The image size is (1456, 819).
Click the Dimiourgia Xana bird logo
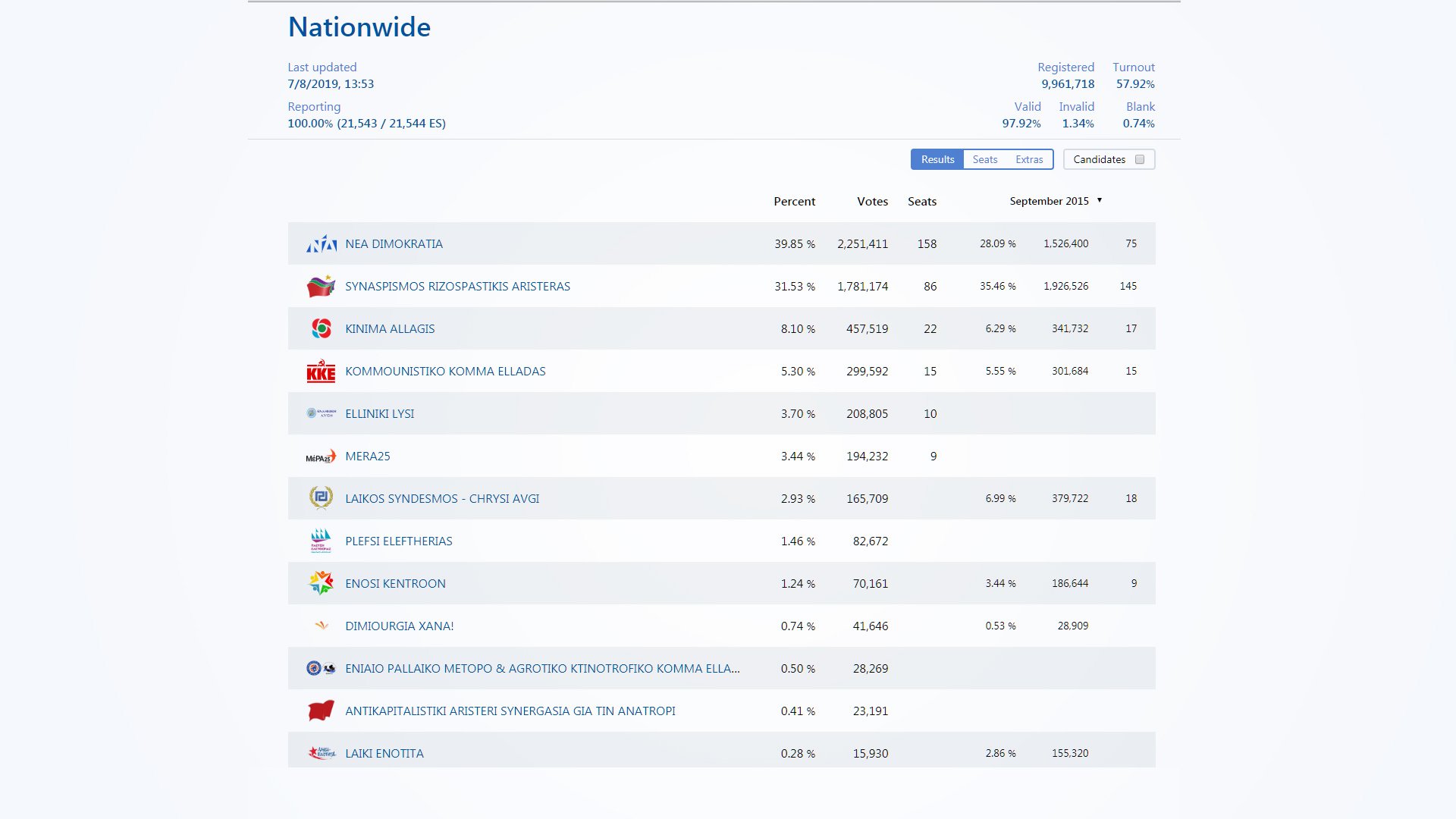(322, 626)
